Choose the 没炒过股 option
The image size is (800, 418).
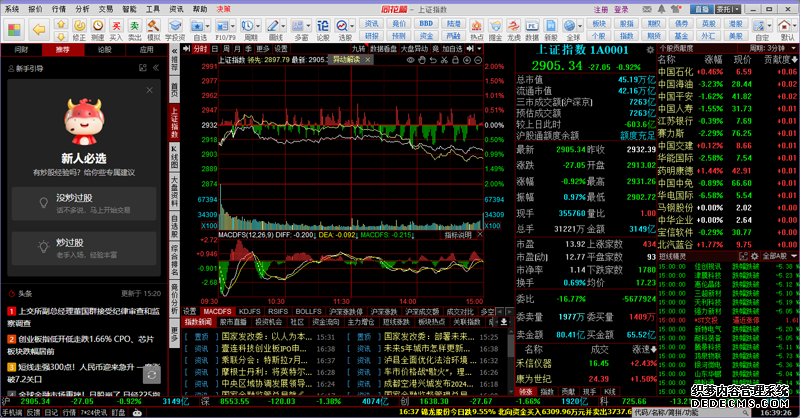(84, 203)
